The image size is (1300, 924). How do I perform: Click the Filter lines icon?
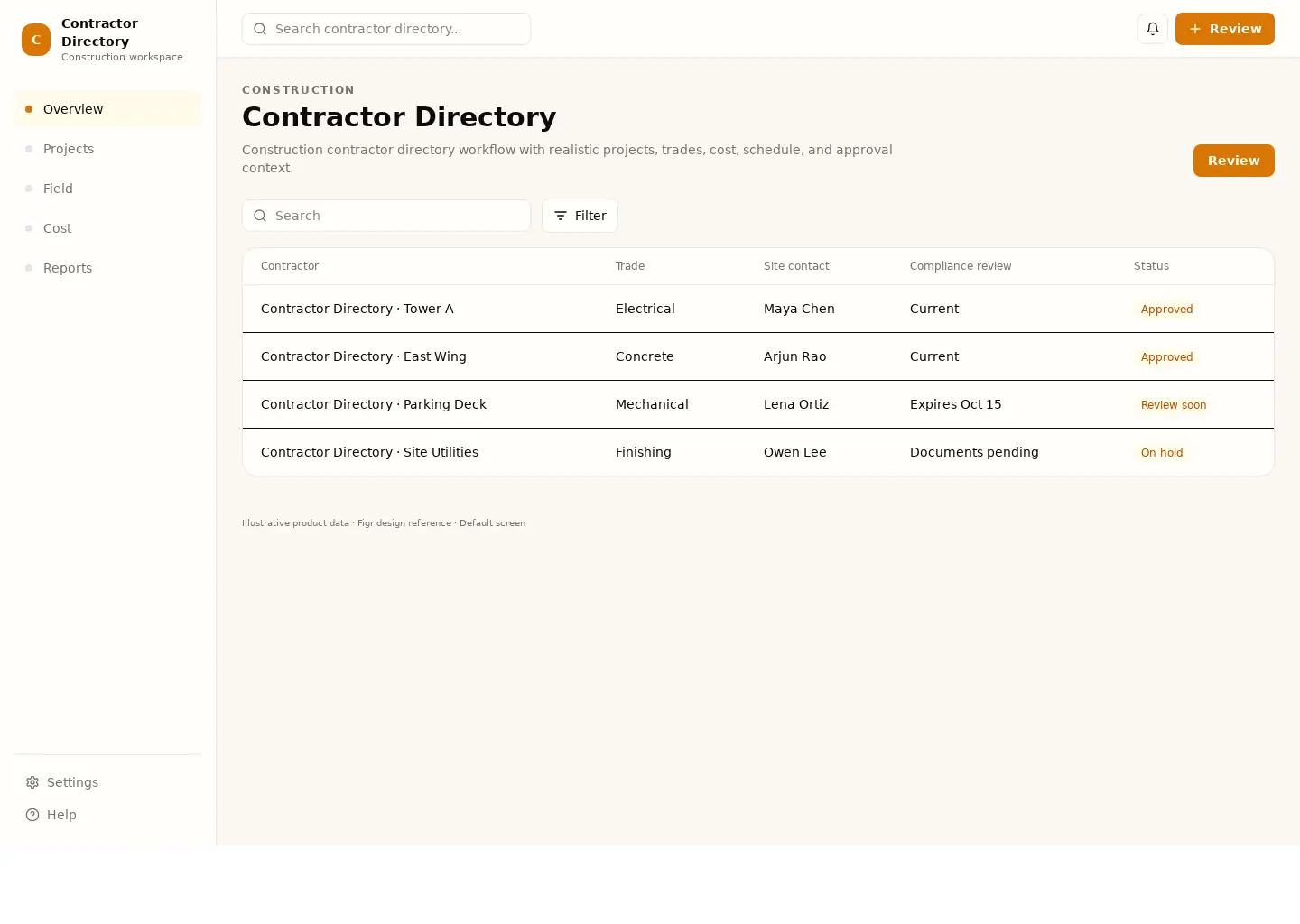pos(561,216)
